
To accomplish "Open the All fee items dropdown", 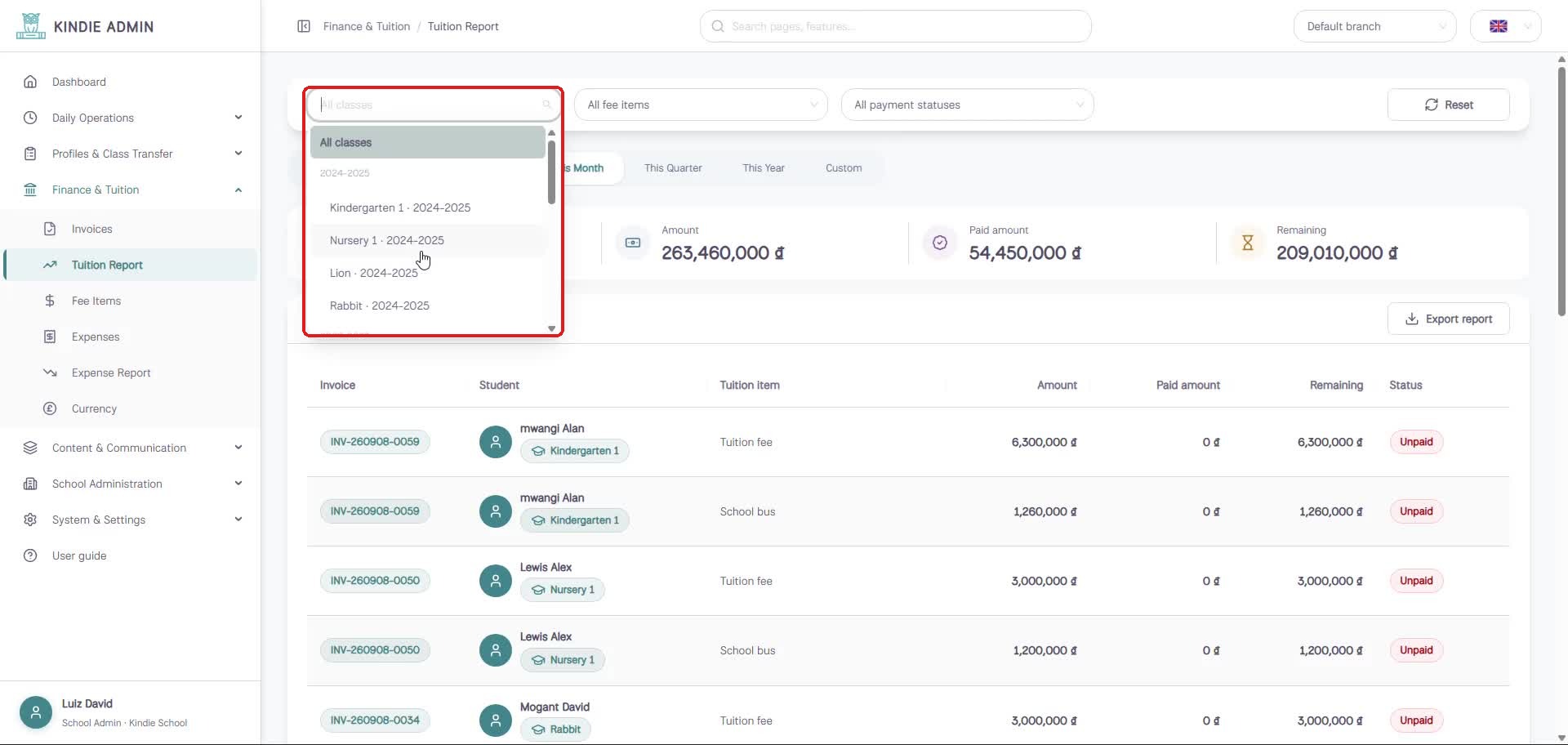I will [x=701, y=105].
